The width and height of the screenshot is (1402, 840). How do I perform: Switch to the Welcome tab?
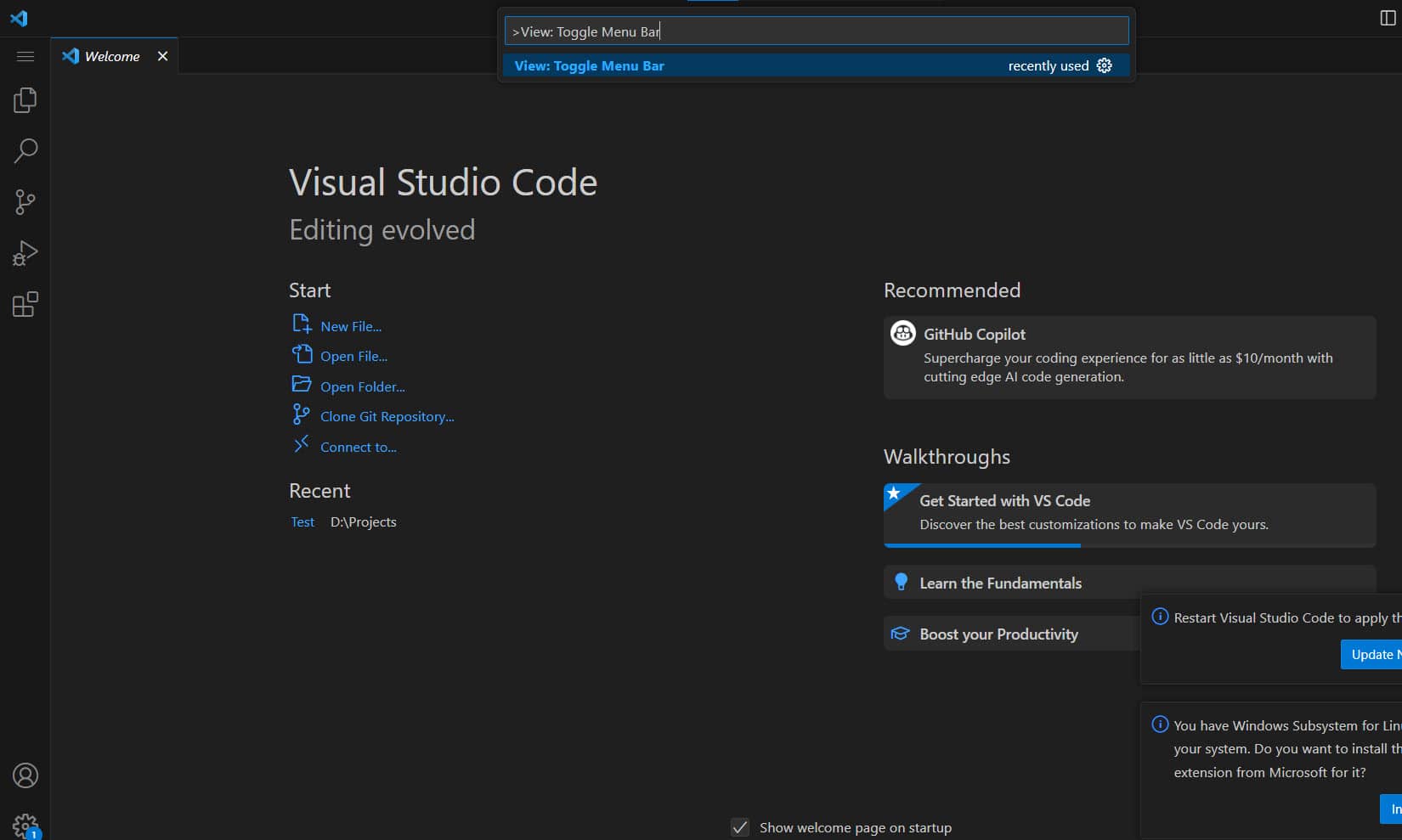pyautogui.click(x=112, y=56)
